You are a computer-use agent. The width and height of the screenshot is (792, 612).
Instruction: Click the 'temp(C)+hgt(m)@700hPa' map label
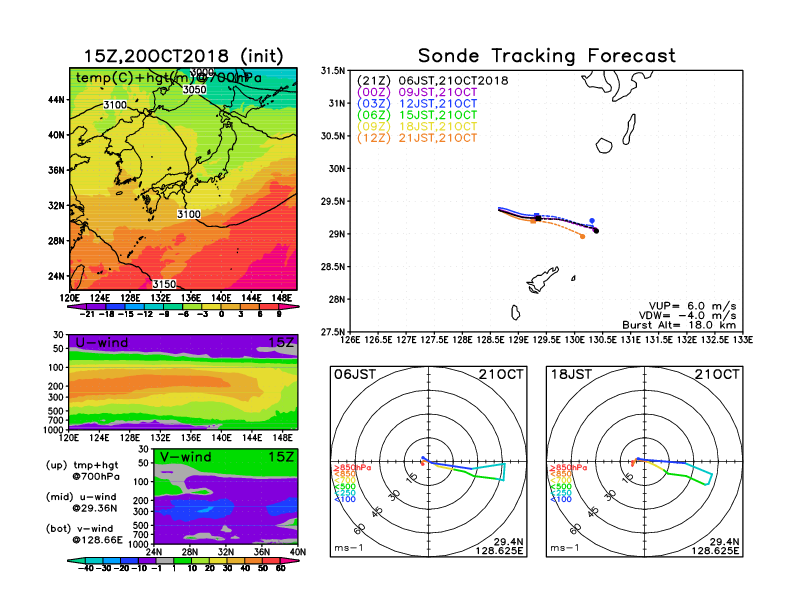[169, 78]
